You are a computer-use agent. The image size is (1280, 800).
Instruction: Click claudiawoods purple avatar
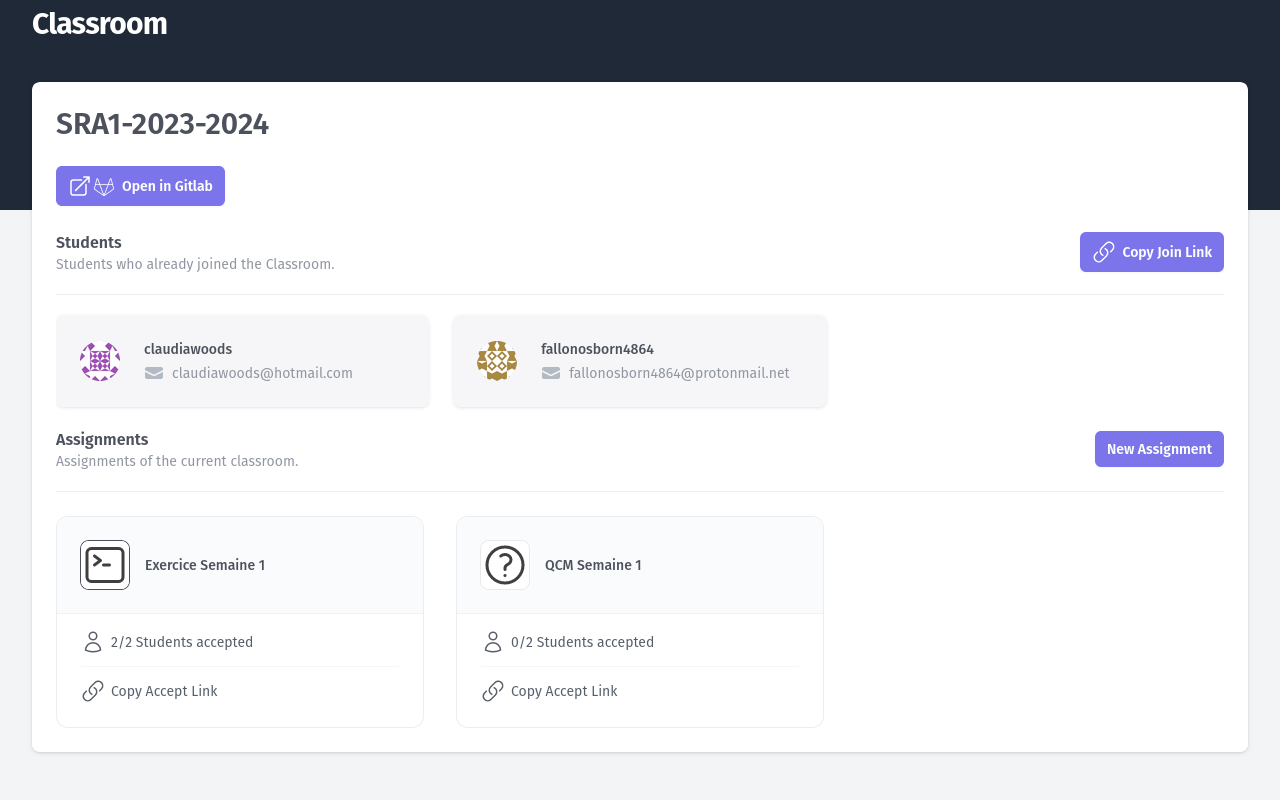coord(100,361)
